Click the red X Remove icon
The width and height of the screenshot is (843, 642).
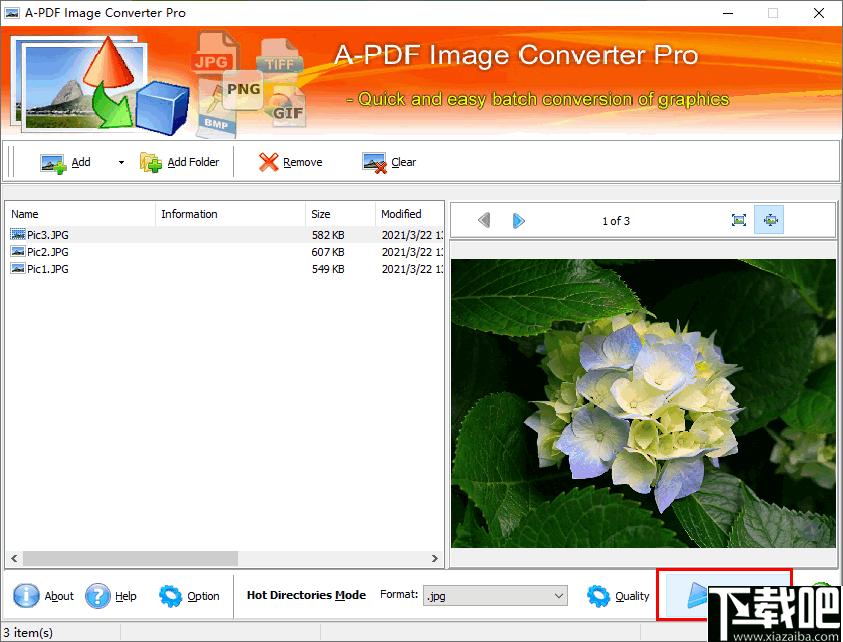(x=268, y=162)
